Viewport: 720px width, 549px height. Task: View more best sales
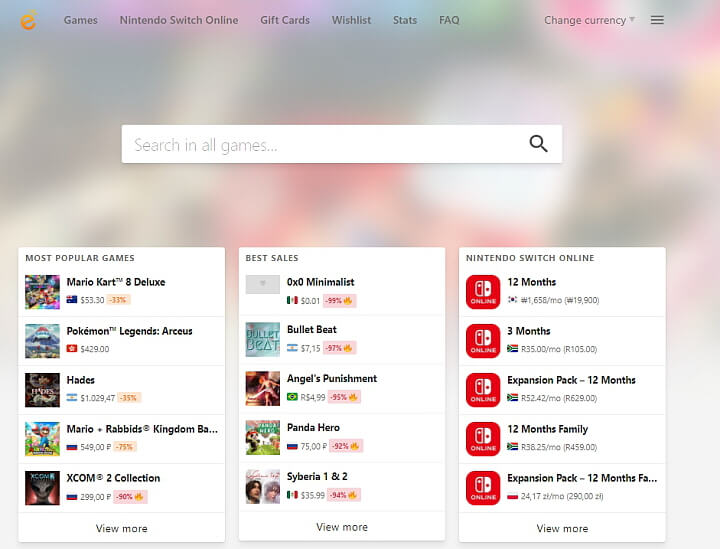point(342,527)
